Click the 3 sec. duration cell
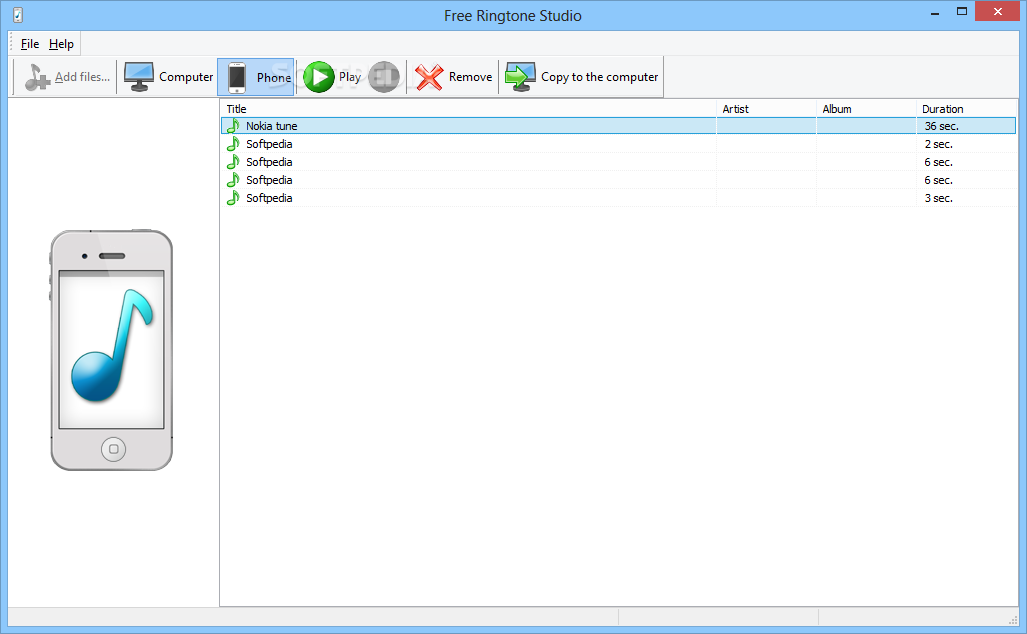 (x=939, y=198)
